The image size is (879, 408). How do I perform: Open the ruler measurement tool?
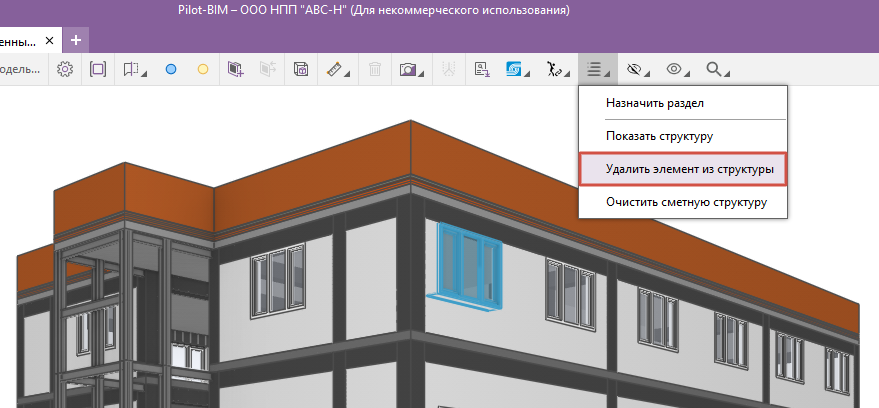pos(338,69)
